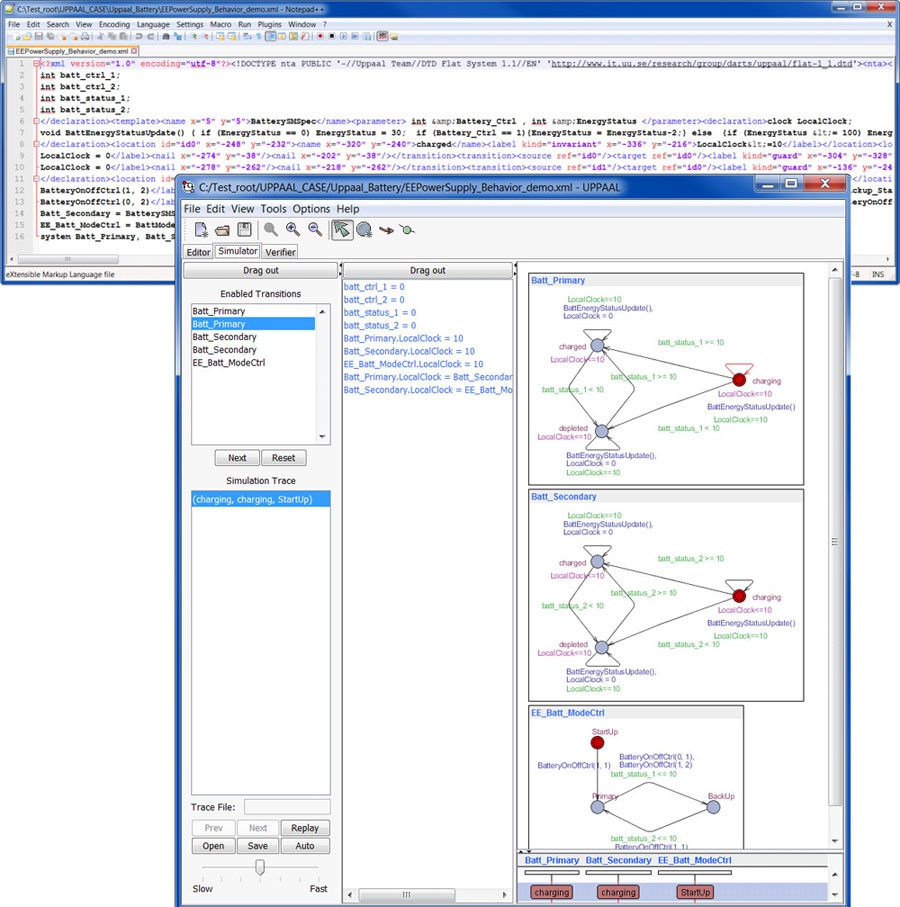Click Next button under Enabled Transitions

pos(237,458)
